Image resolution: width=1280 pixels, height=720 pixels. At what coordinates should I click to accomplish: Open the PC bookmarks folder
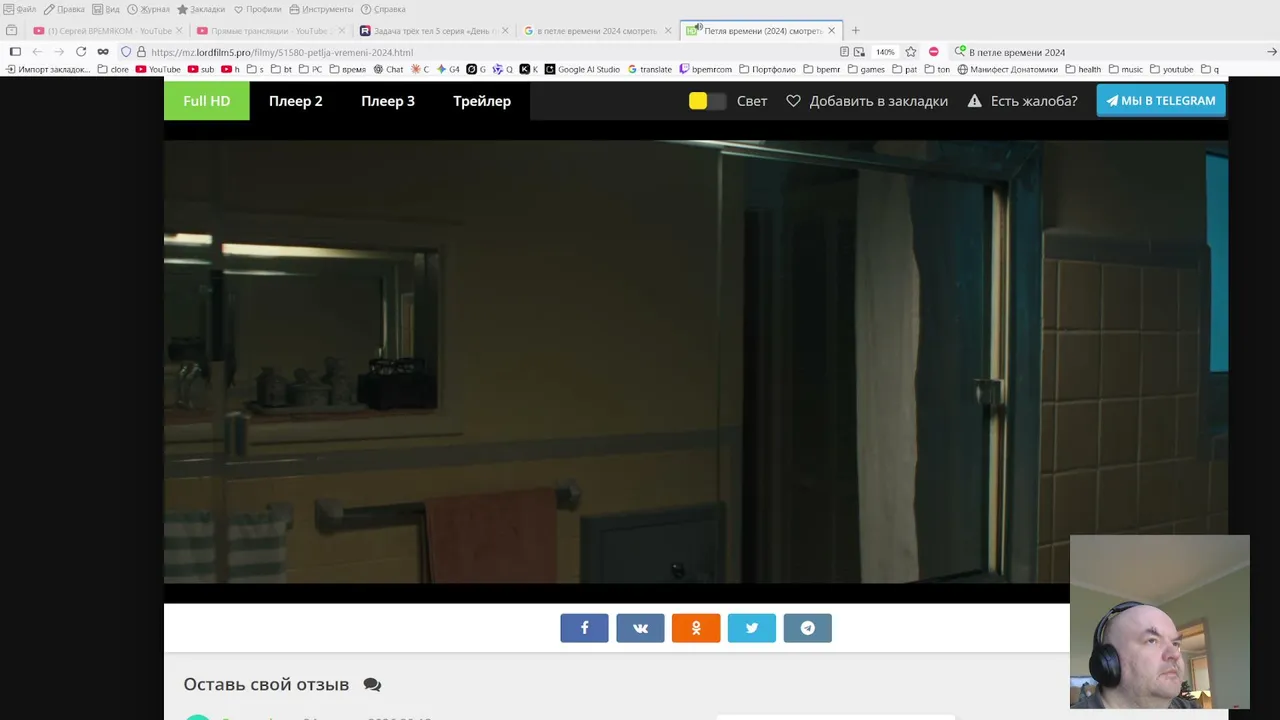click(310, 70)
